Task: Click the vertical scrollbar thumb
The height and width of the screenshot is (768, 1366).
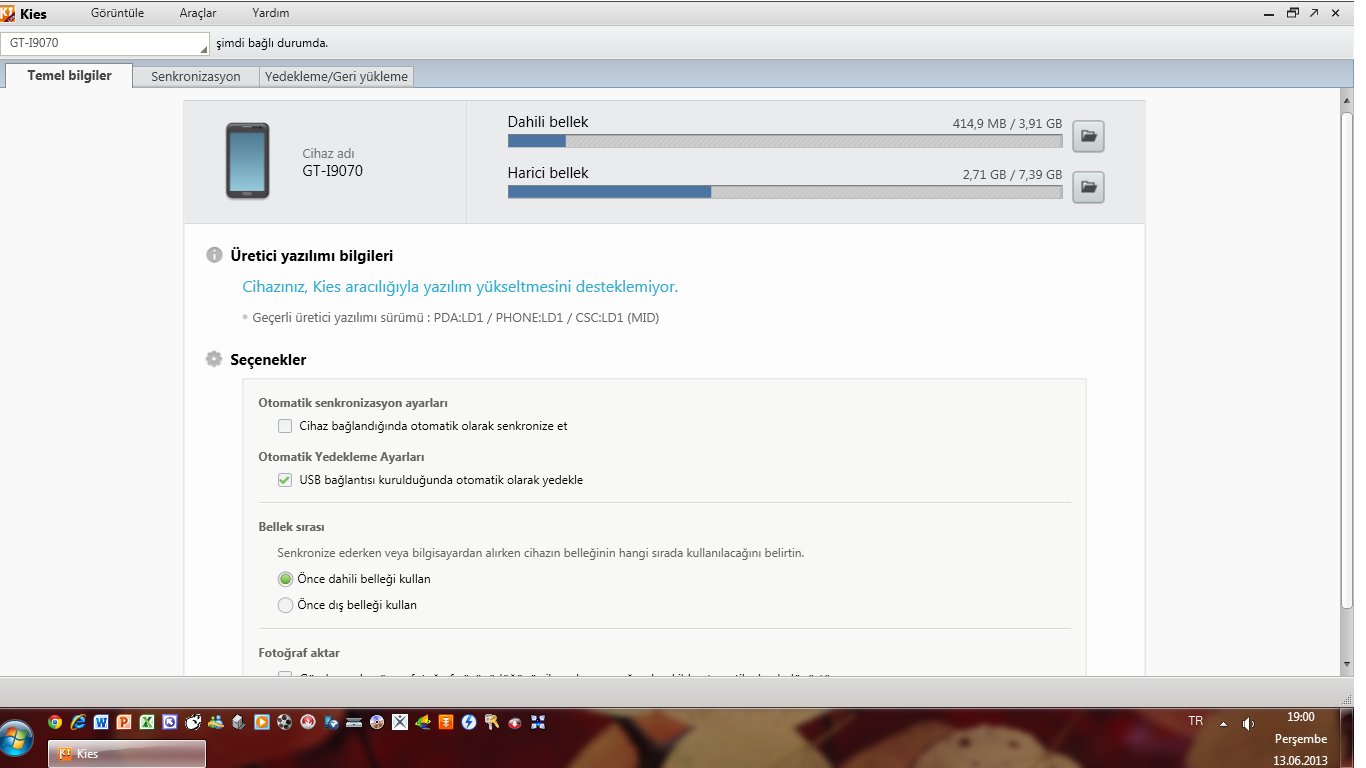Action: (x=1346, y=360)
